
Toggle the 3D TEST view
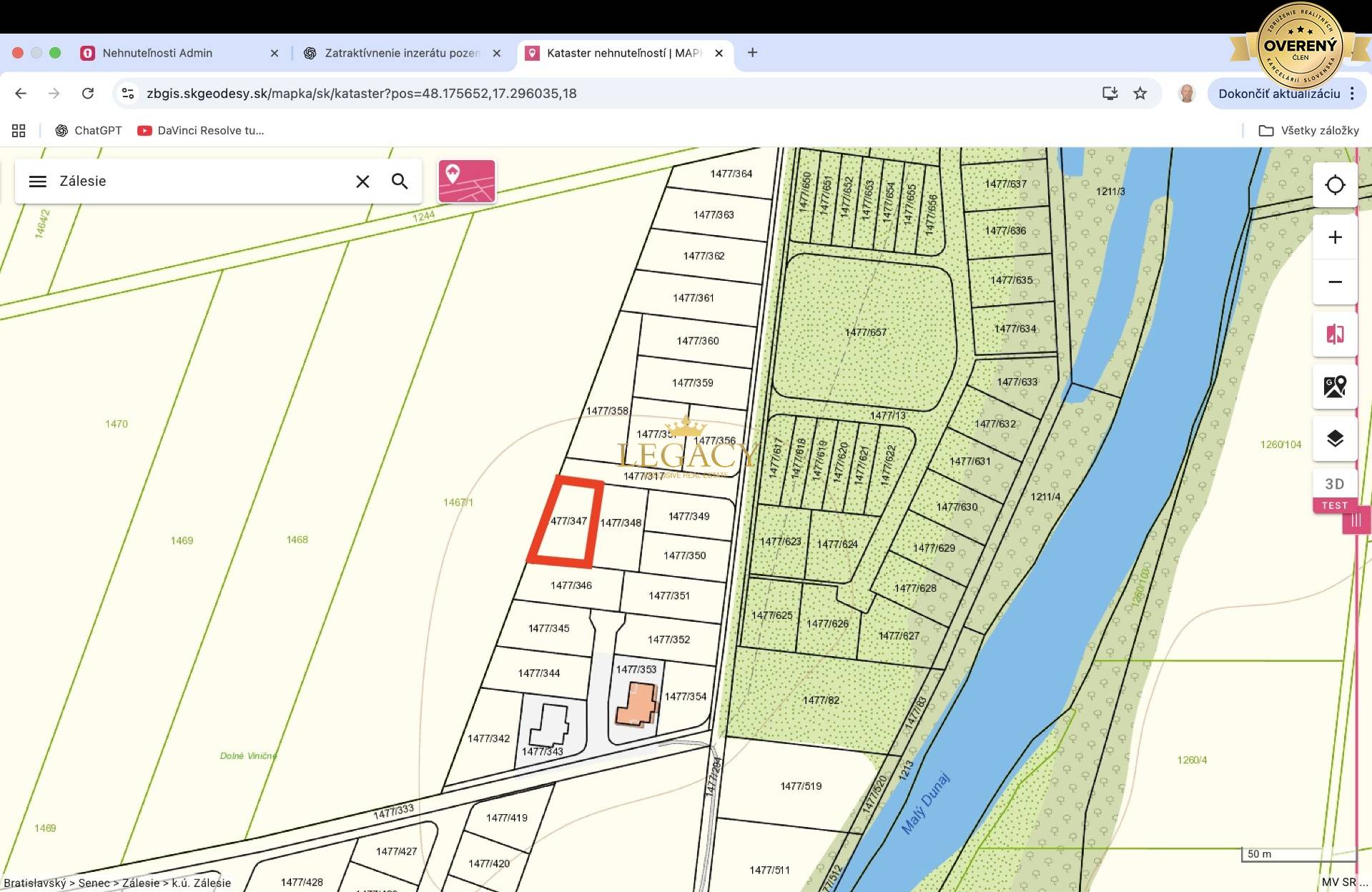1334,492
